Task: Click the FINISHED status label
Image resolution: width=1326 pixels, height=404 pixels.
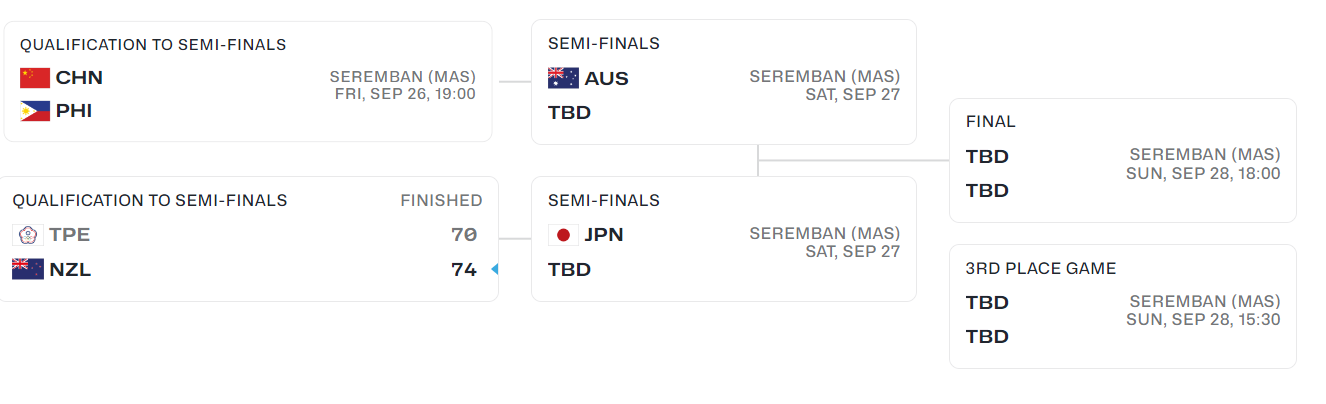Action: (441, 201)
